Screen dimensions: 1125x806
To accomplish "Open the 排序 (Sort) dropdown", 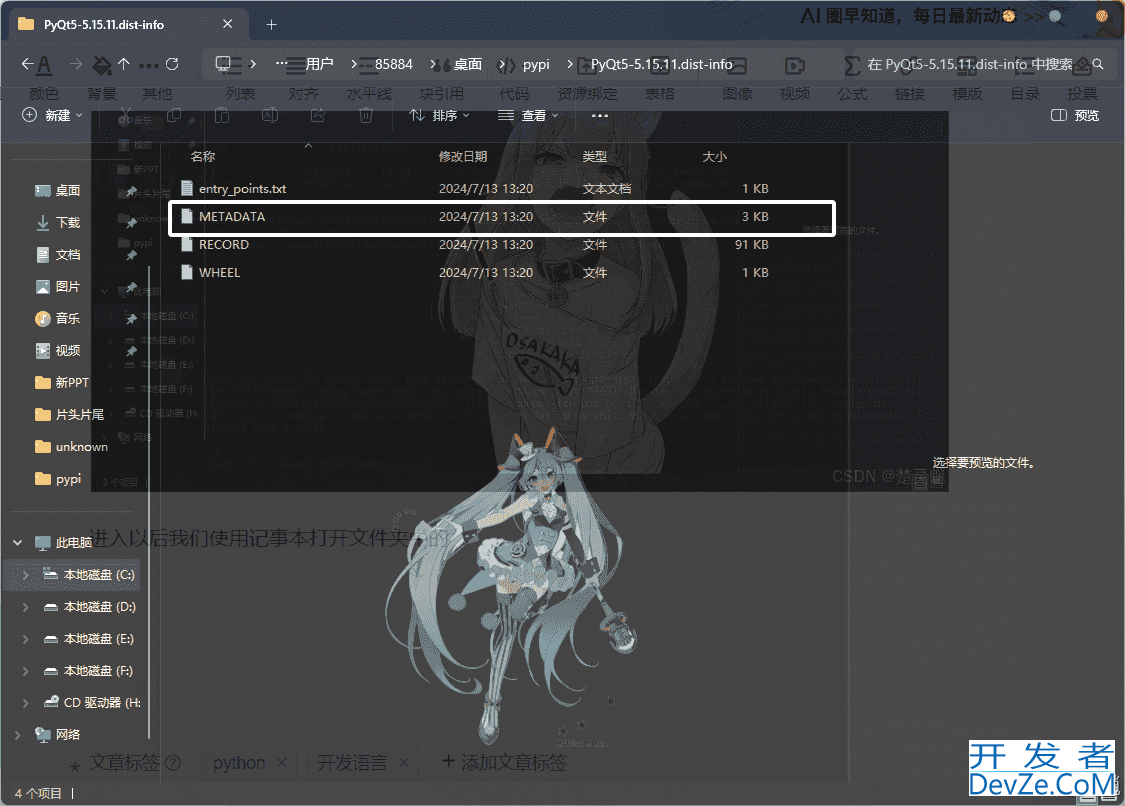I will point(439,115).
